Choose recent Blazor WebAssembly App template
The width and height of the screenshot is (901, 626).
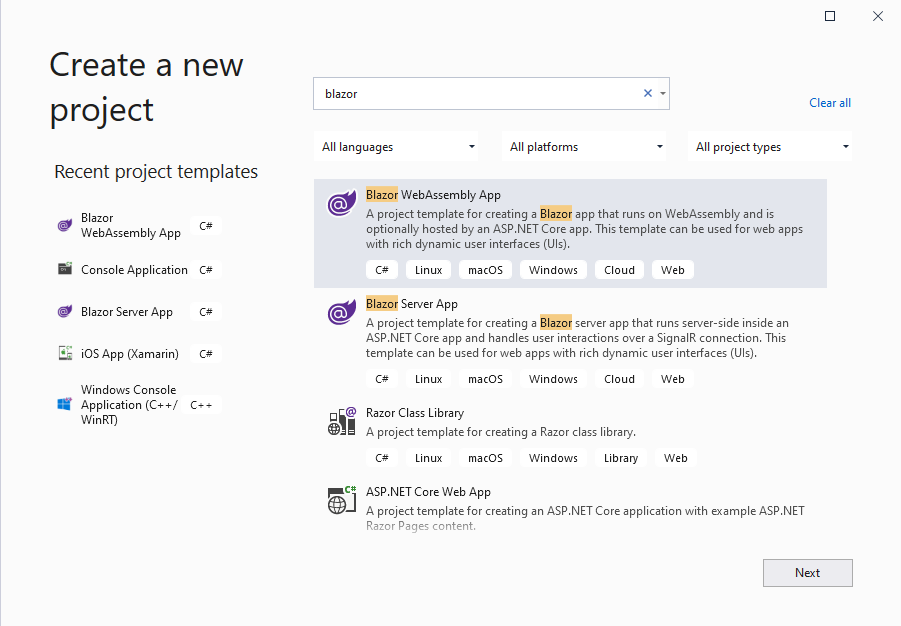pyautogui.click(x=130, y=225)
